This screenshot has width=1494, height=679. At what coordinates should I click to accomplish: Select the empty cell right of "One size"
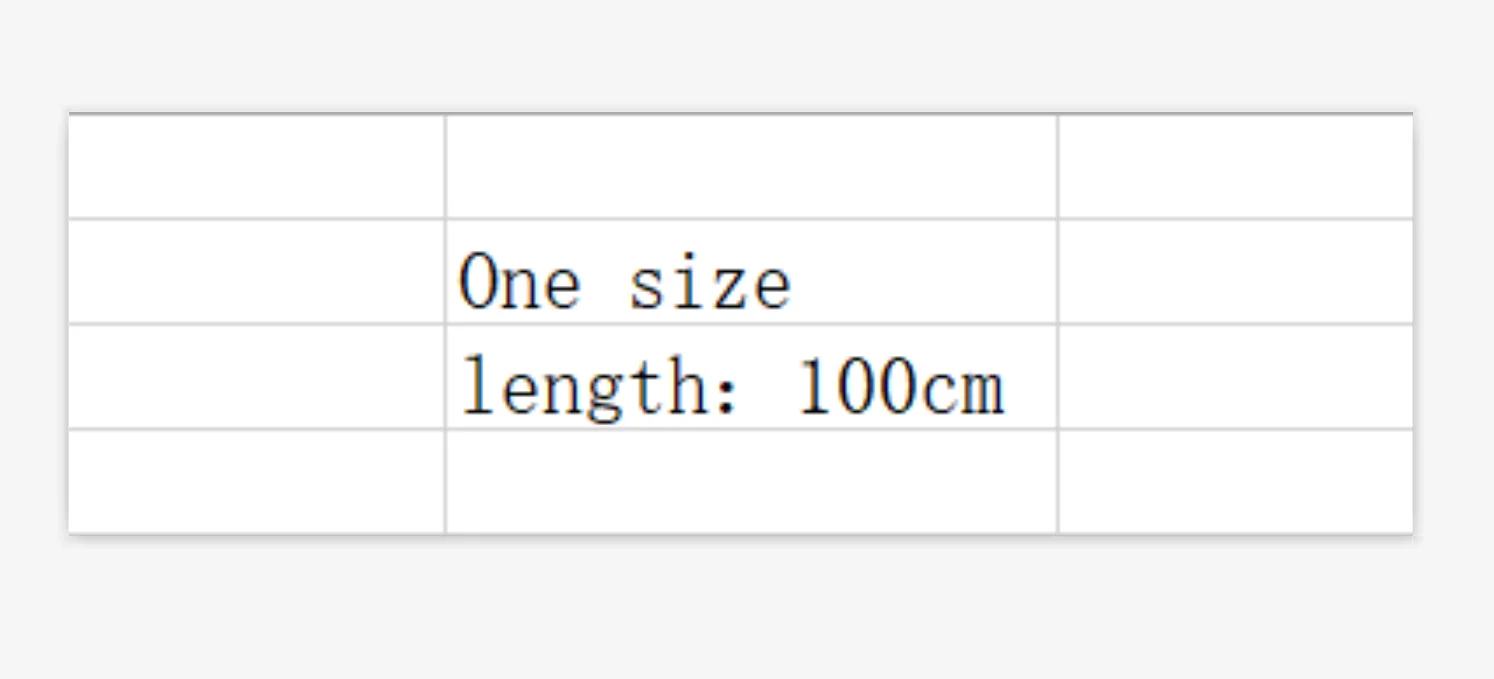(x=1236, y=271)
